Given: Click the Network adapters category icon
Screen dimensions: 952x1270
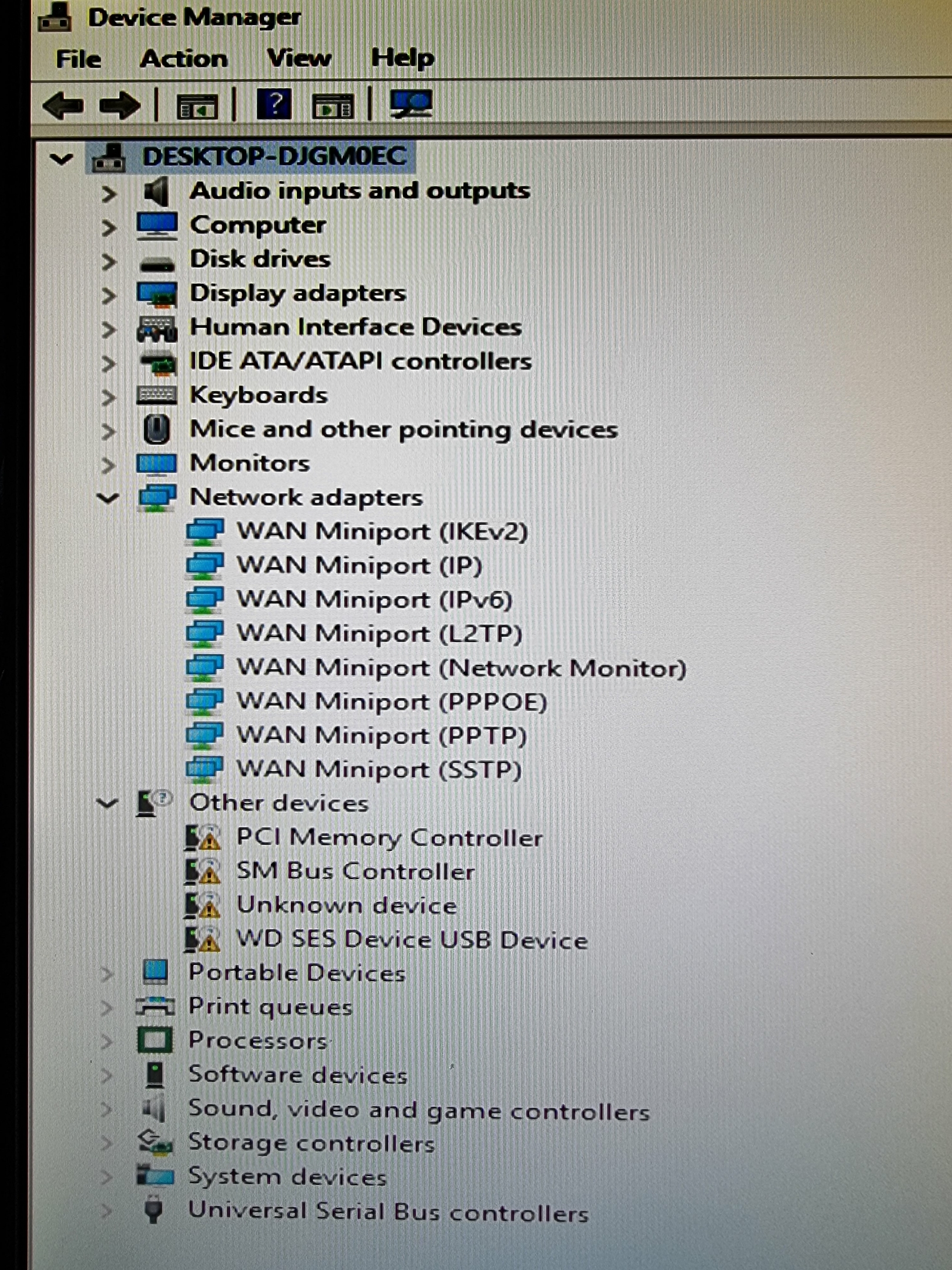Looking at the screenshot, I should 157,498.
